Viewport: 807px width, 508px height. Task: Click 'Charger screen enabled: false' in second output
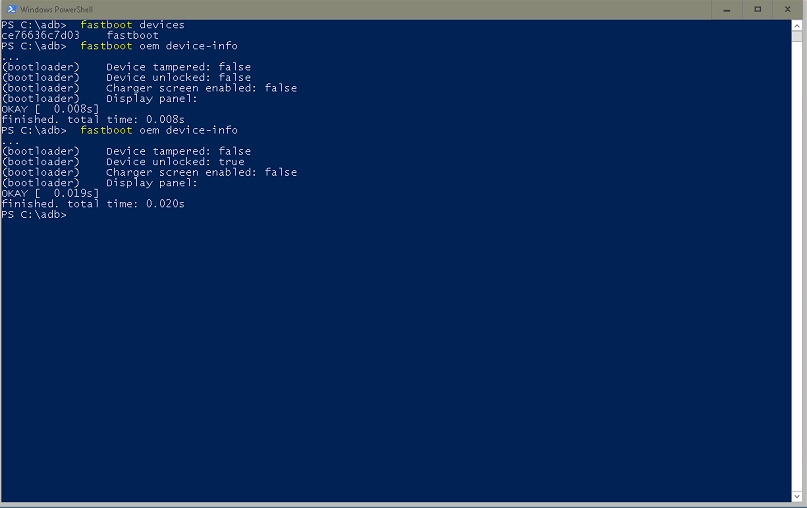click(201, 172)
